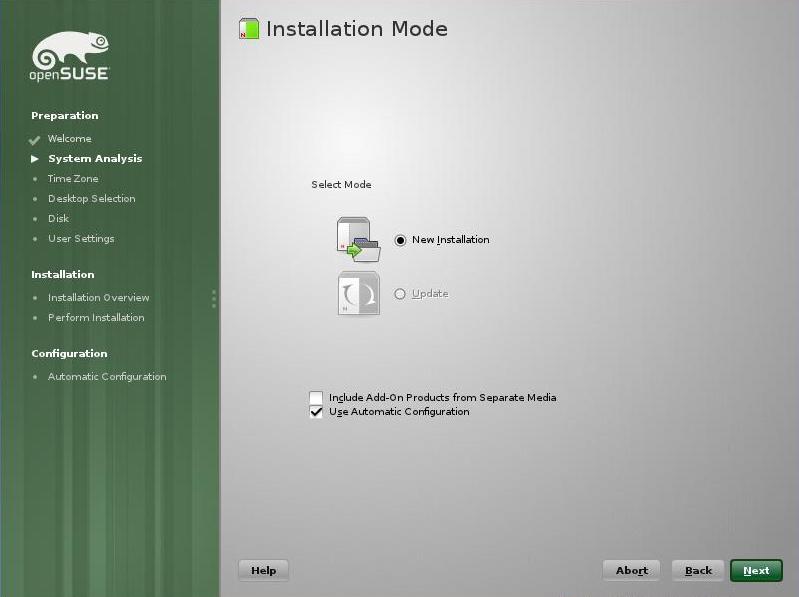The height and width of the screenshot is (597, 799).
Task: Click the Automatic Configuration step
Action: tap(107, 376)
